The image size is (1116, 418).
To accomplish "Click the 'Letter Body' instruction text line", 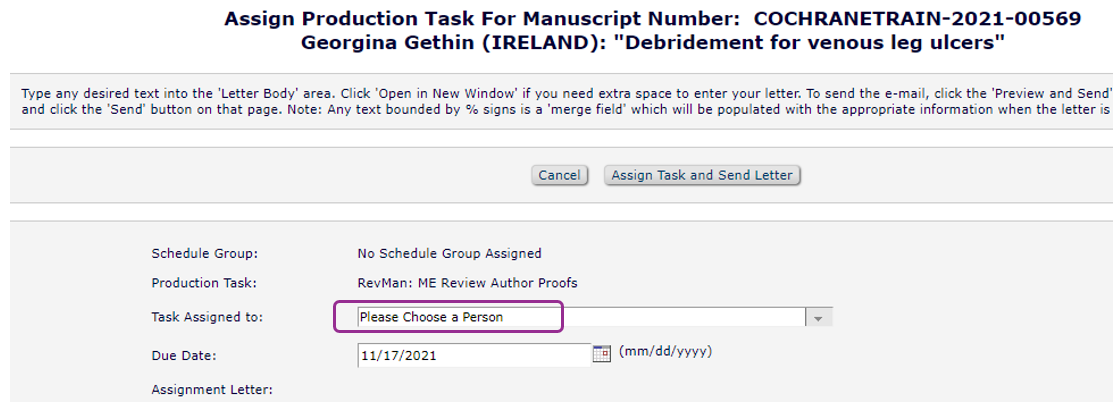I will [x=560, y=93].
